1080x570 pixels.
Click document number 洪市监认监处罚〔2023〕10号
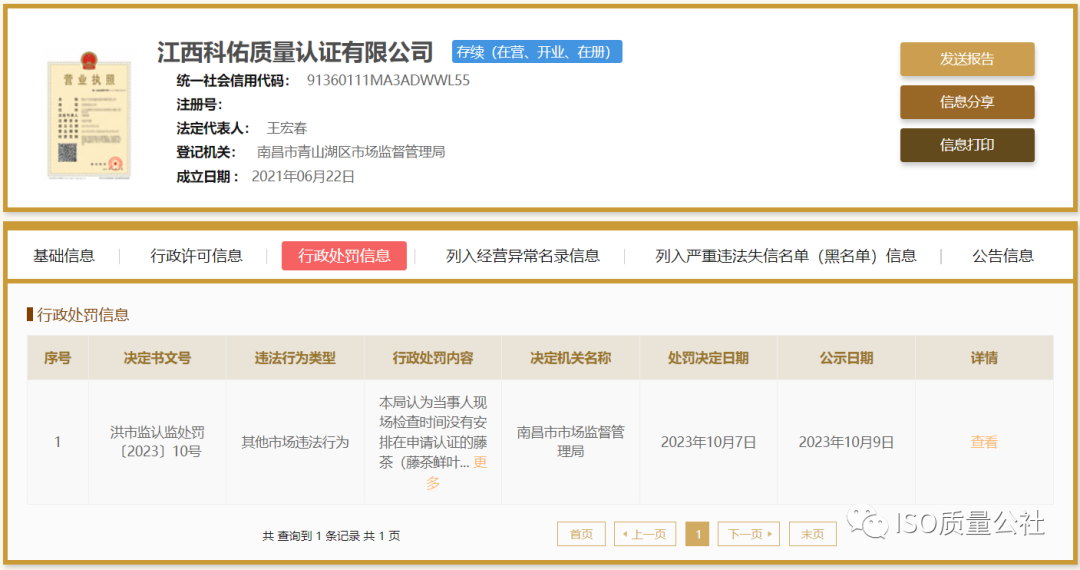click(158, 442)
